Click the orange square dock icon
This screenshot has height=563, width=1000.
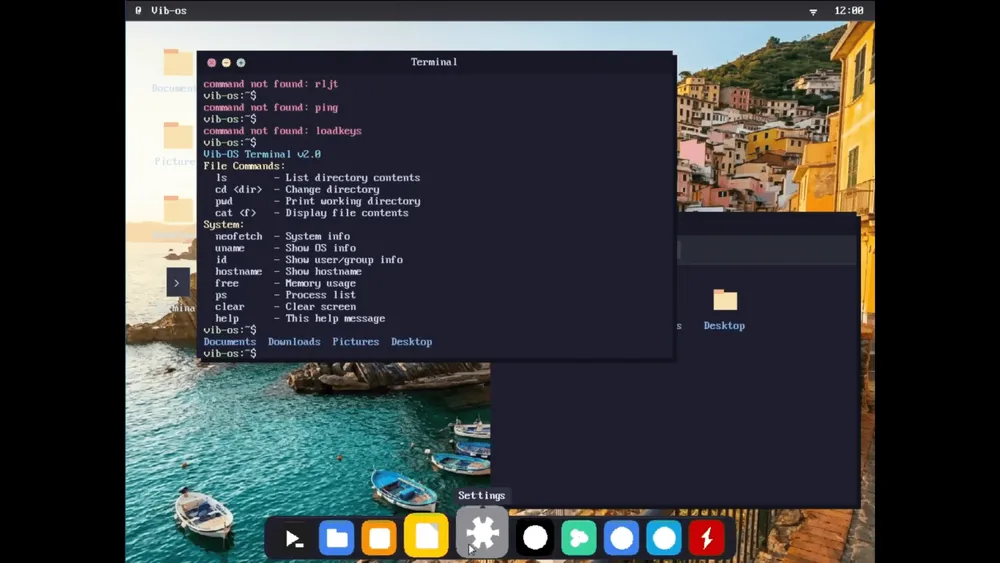(380, 539)
